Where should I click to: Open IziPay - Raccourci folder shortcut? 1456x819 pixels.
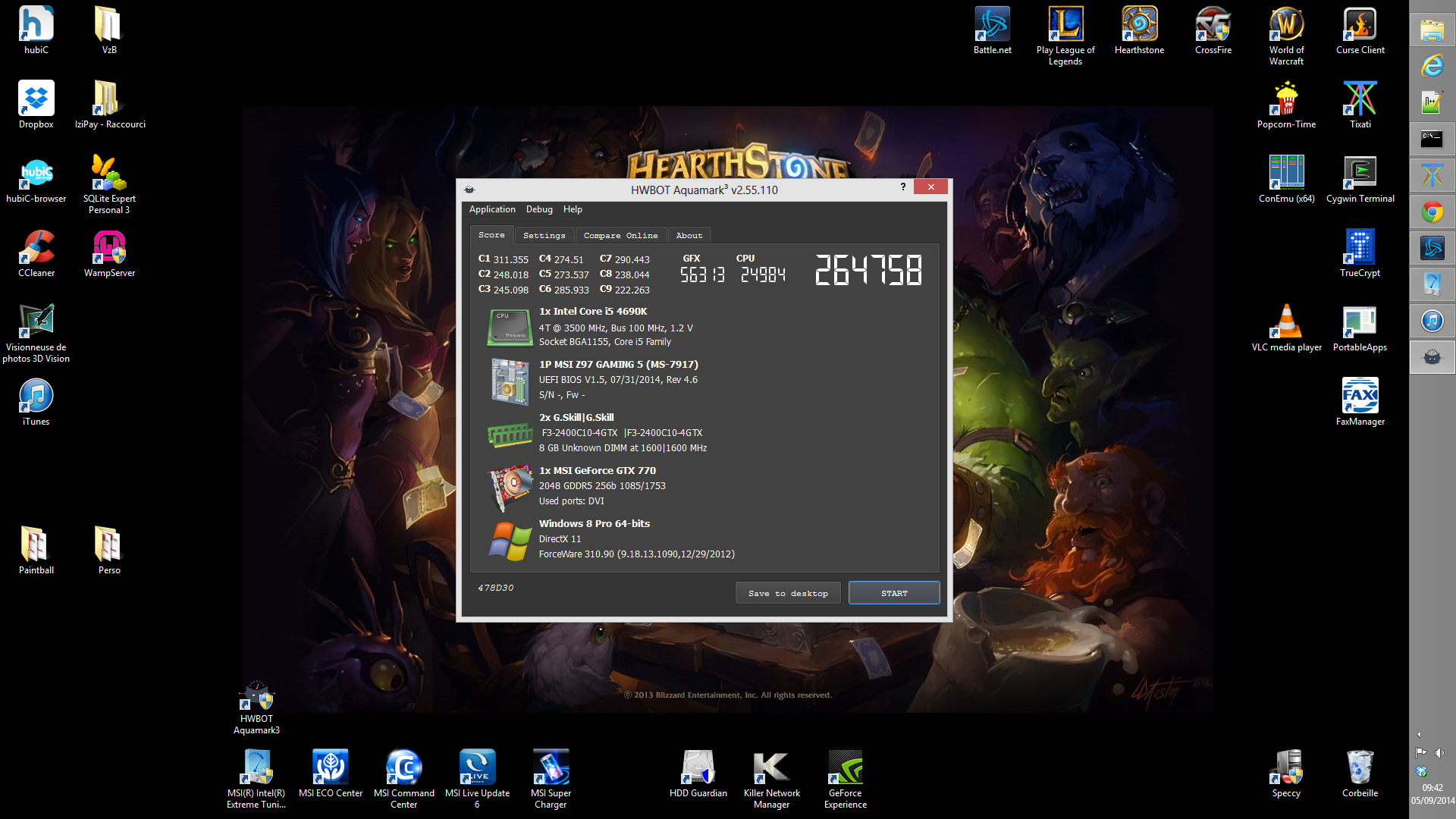[x=109, y=105]
